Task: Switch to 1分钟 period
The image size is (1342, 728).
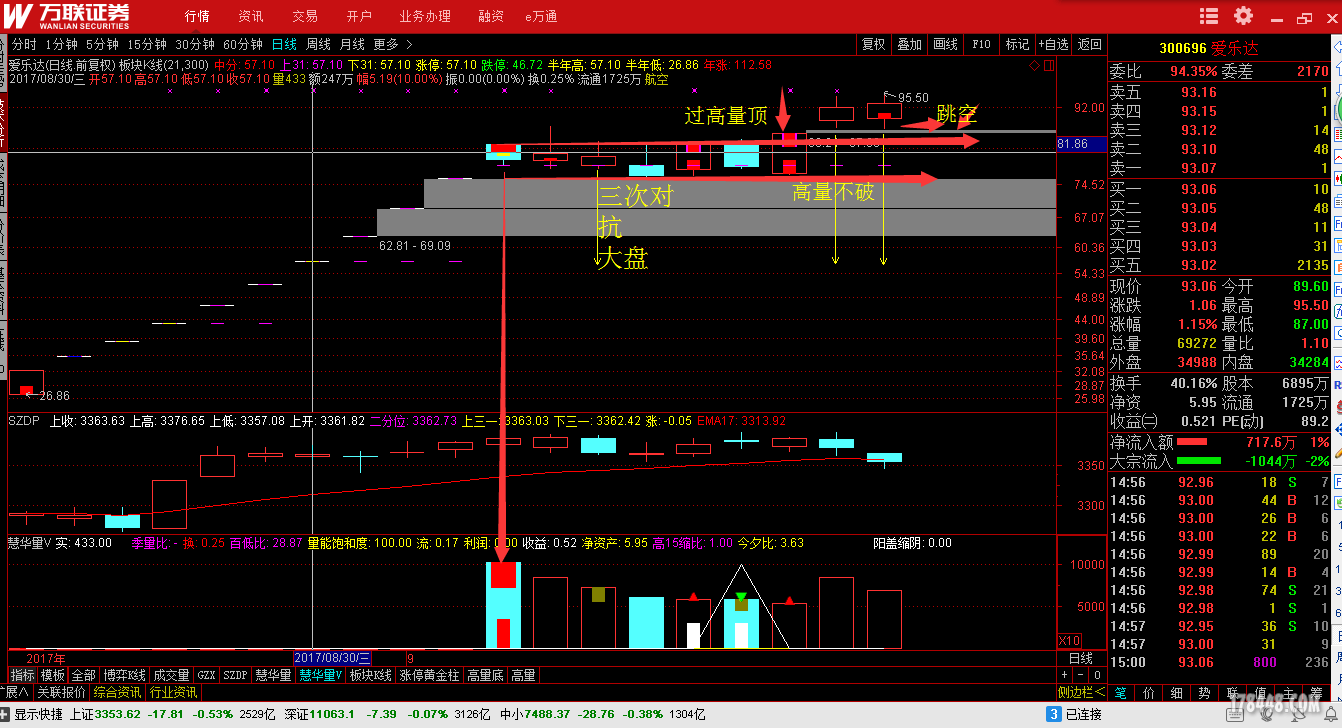Action: pos(62,44)
